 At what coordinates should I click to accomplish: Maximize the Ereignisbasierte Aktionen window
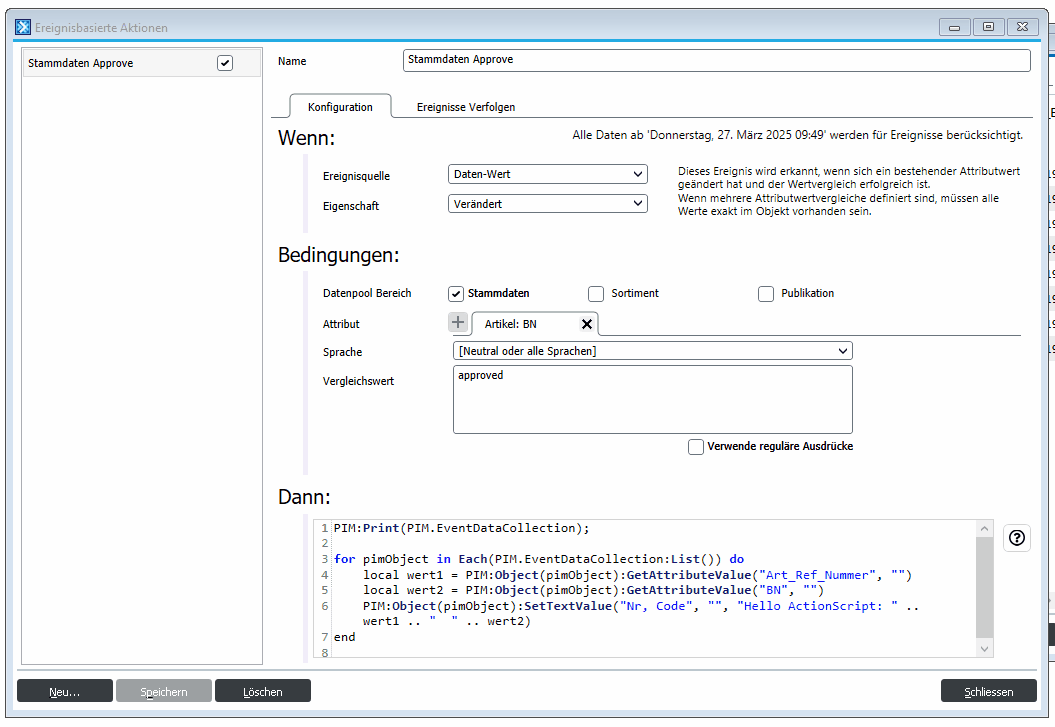point(988,27)
